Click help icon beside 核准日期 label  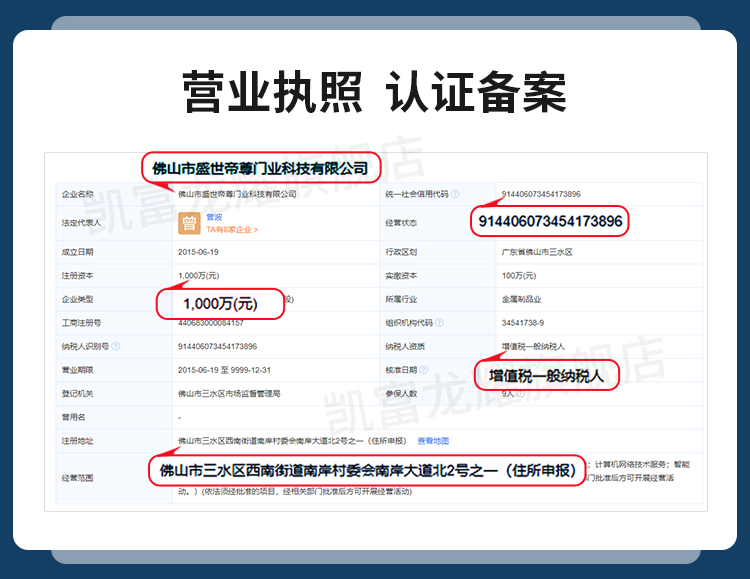point(423,369)
